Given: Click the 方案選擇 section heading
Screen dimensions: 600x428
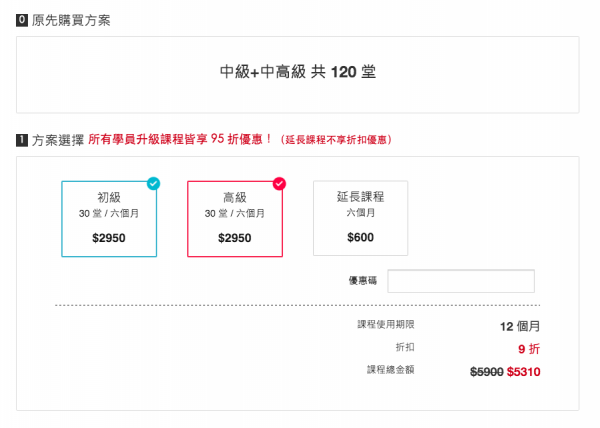Looking at the screenshot, I should click(56, 140).
